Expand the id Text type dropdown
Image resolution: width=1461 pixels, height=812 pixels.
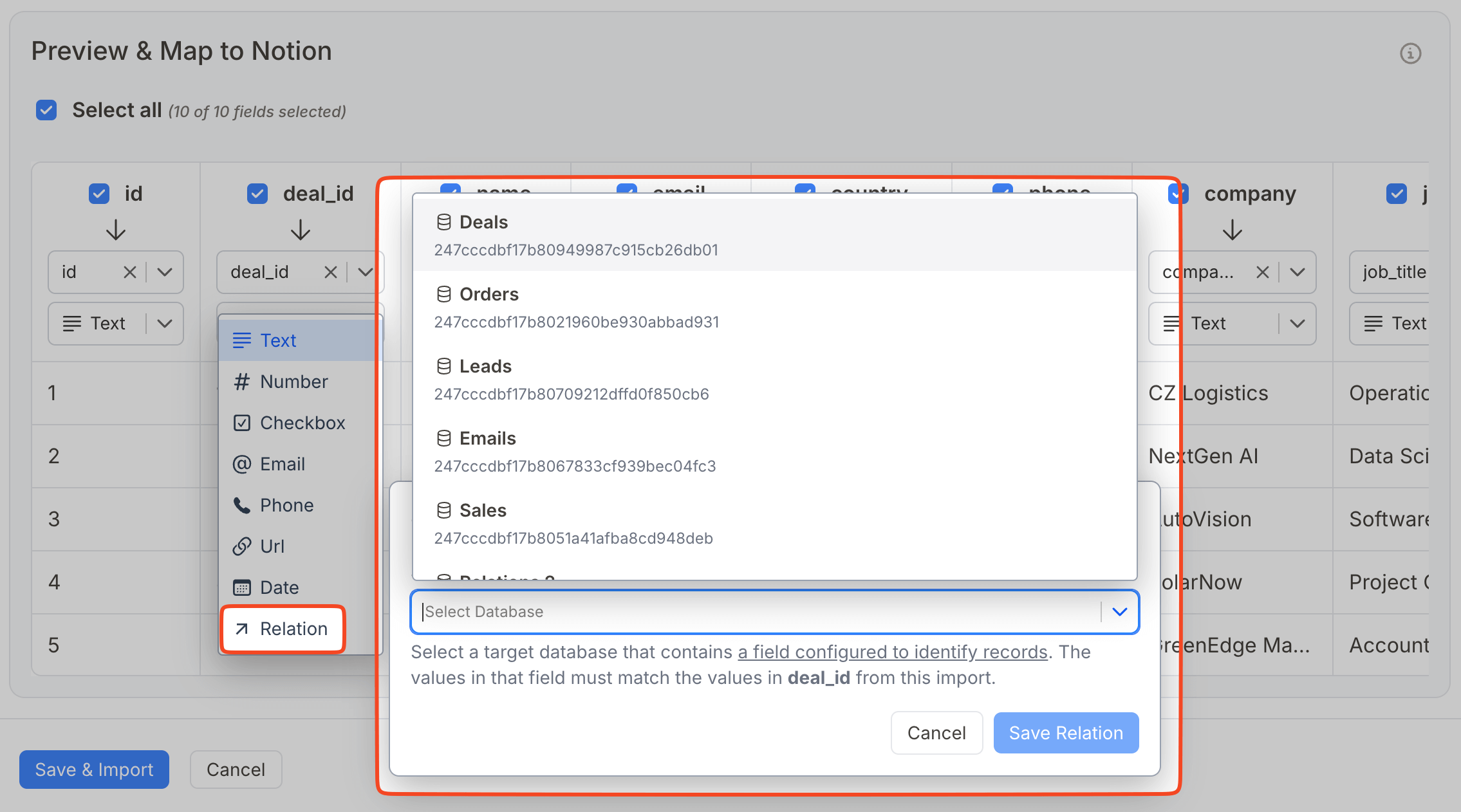pos(165,324)
